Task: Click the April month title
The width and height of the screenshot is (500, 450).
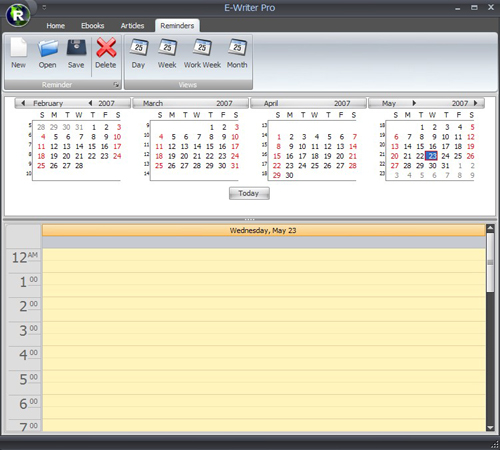Action: (271, 103)
